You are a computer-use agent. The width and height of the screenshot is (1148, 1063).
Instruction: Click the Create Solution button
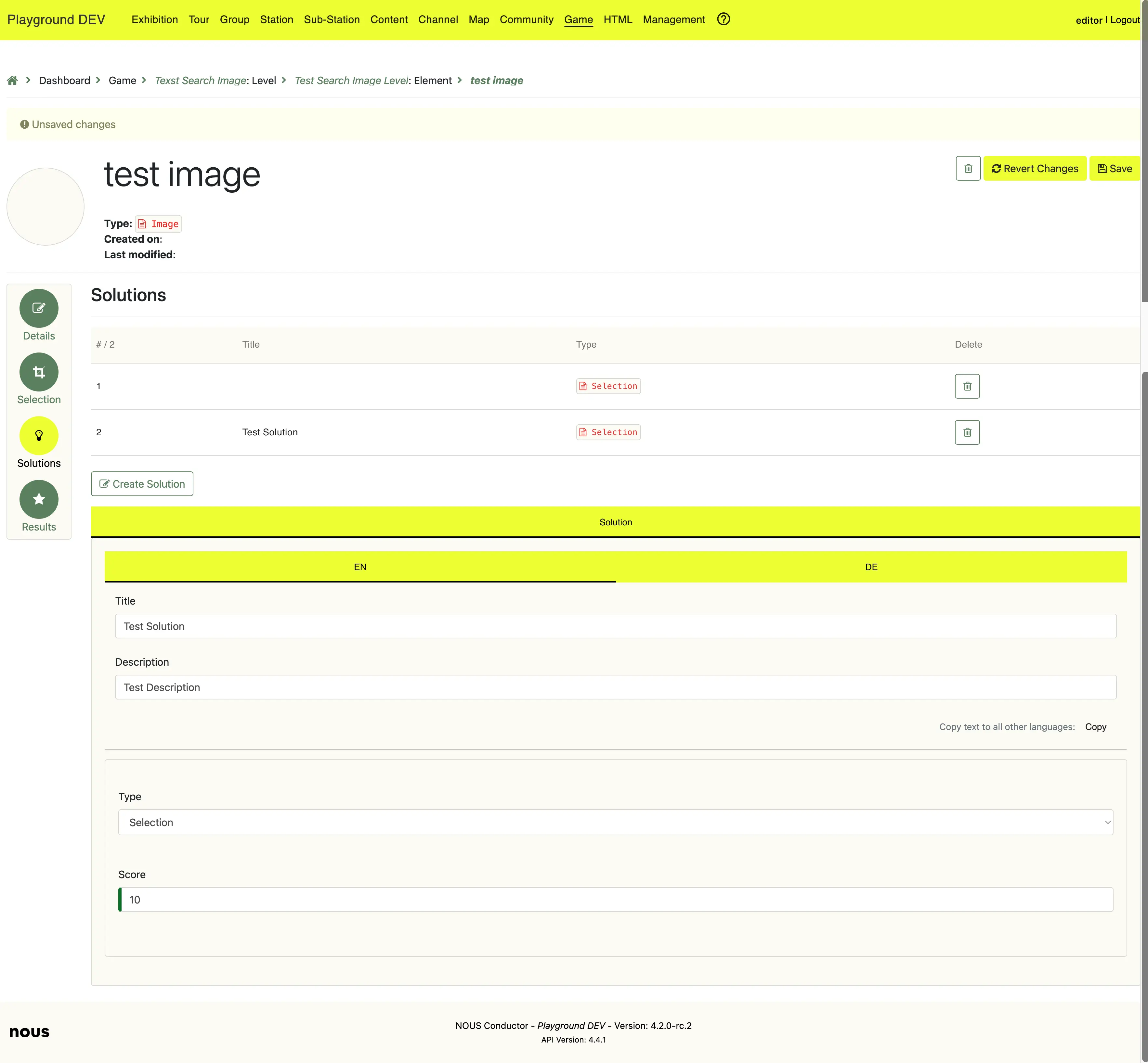coord(142,484)
